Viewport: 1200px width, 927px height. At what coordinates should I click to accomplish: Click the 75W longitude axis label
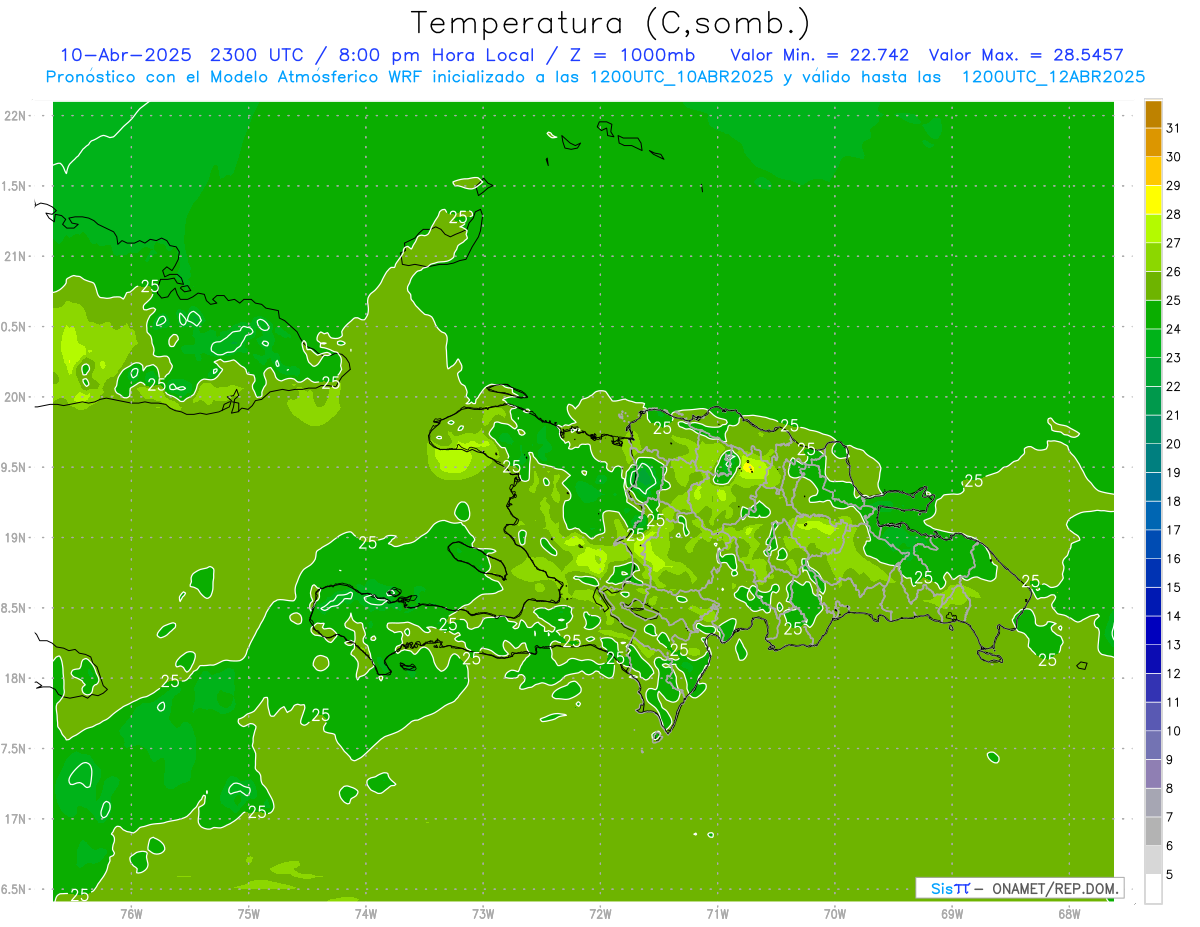coord(249,914)
